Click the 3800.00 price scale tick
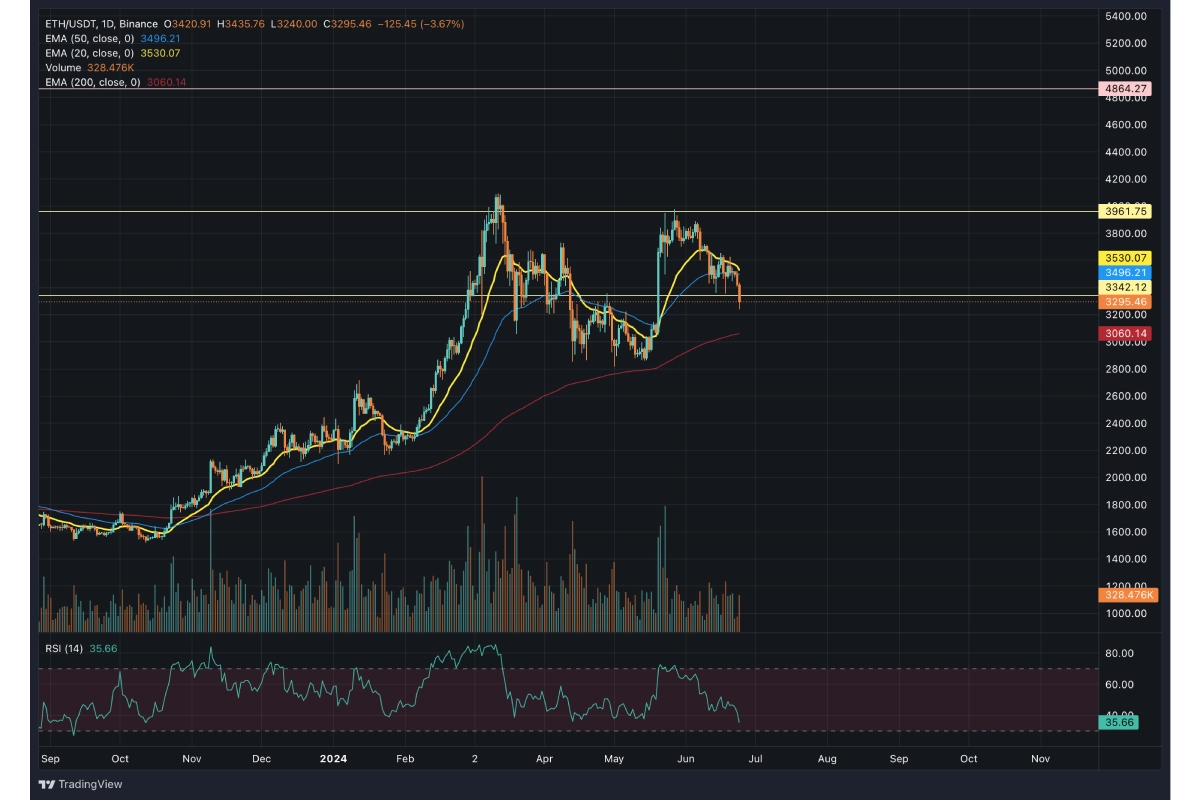Screen dimensions: 1200x800 point(1126,234)
